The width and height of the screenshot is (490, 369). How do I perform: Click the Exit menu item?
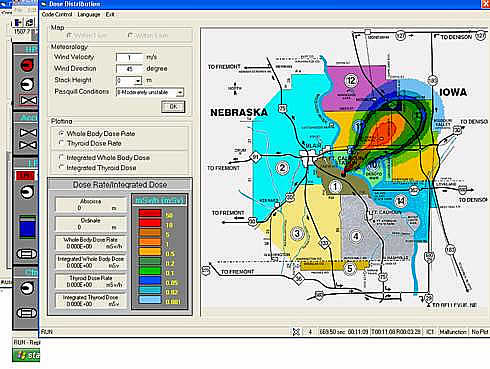click(110, 14)
